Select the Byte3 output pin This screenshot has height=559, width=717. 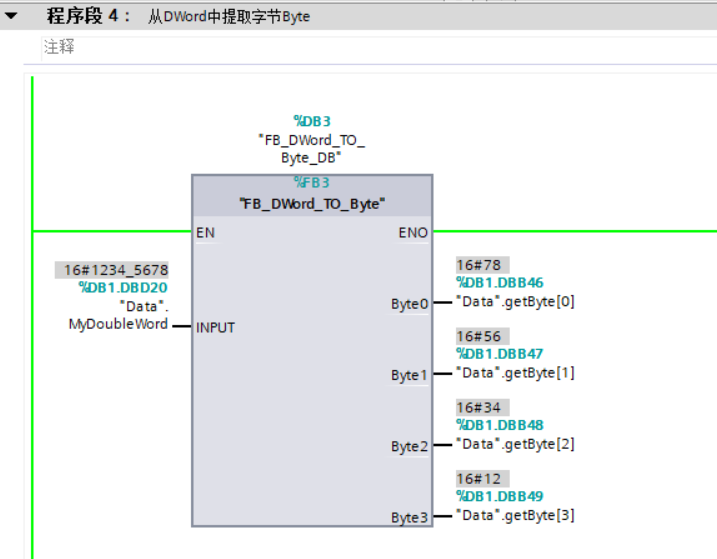pyautogui.click(x=409, y=518)
